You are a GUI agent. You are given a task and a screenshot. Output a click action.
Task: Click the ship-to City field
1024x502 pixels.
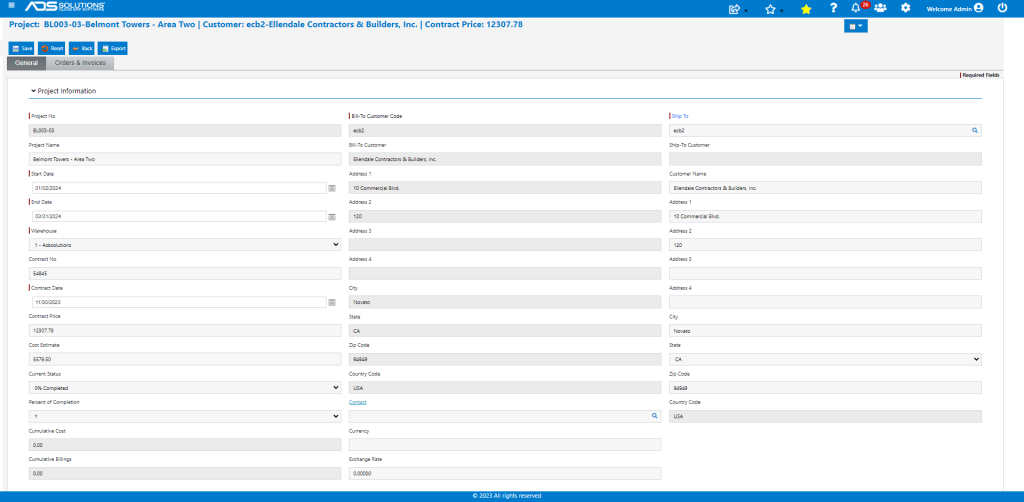[x=825, y=330]
